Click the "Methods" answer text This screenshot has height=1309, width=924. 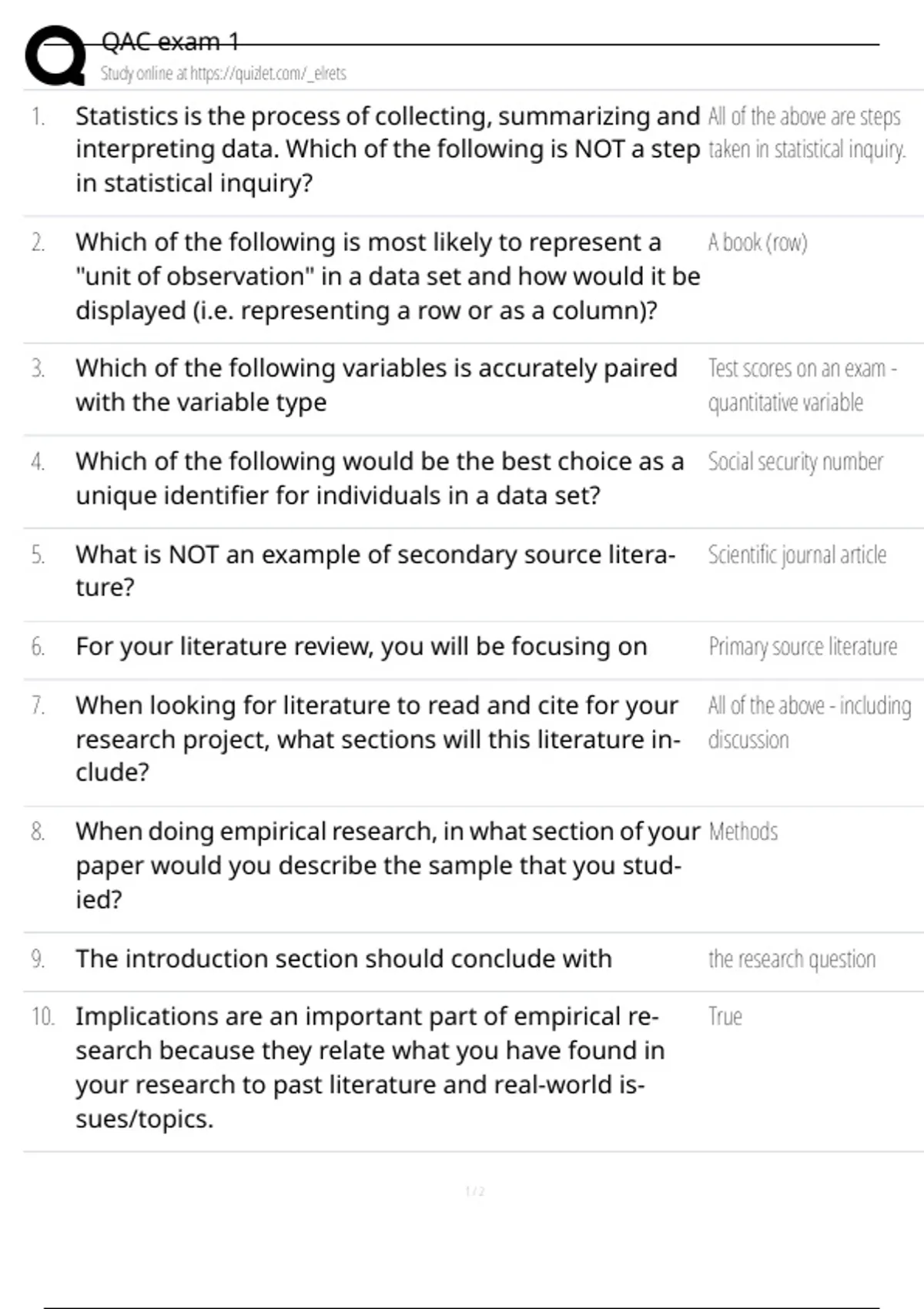click(743, 832)
